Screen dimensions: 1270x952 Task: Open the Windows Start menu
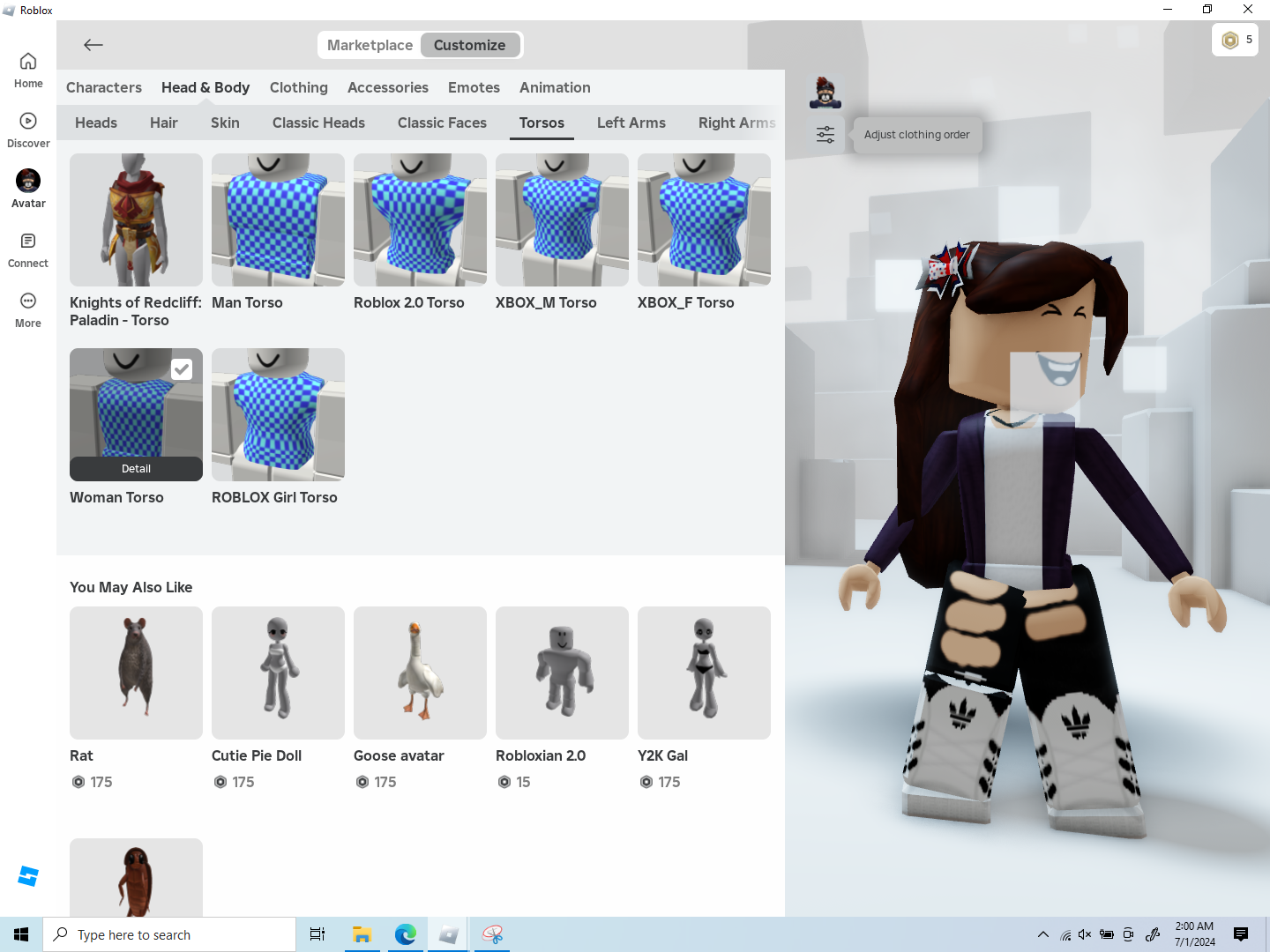pos(21,934)
